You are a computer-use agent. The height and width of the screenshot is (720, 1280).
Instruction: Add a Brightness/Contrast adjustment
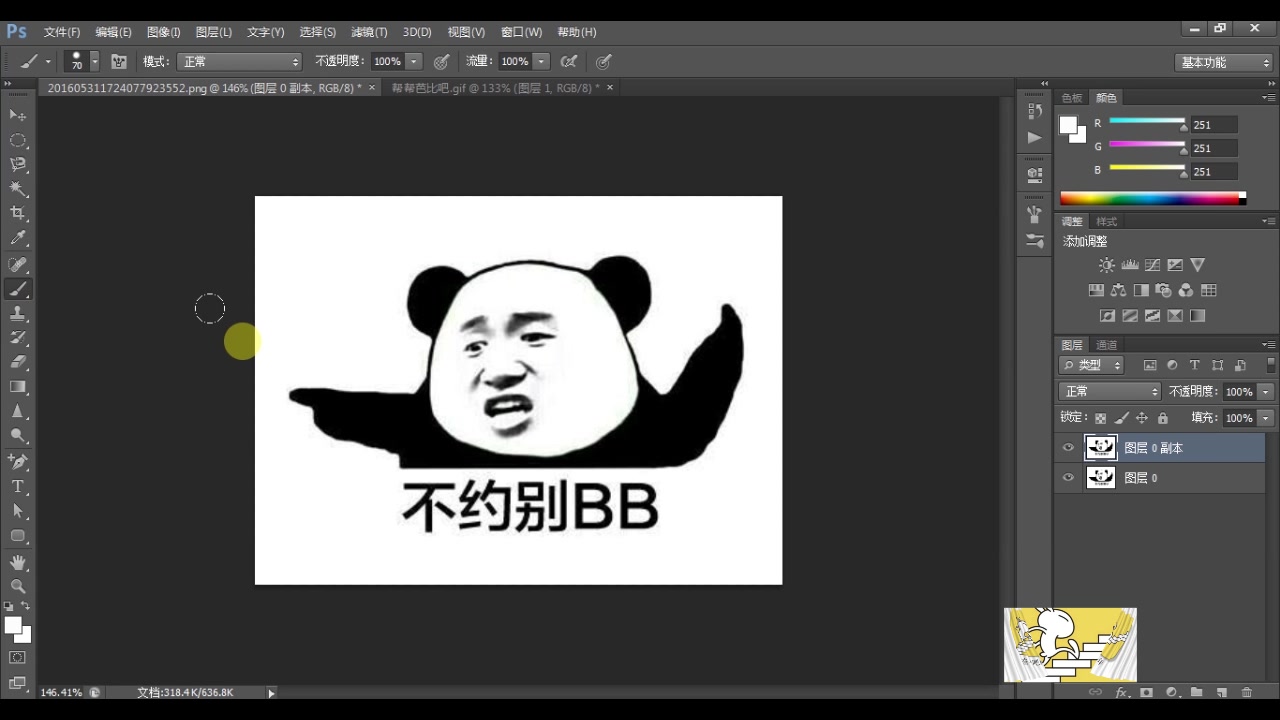[x=1106, y=265]
